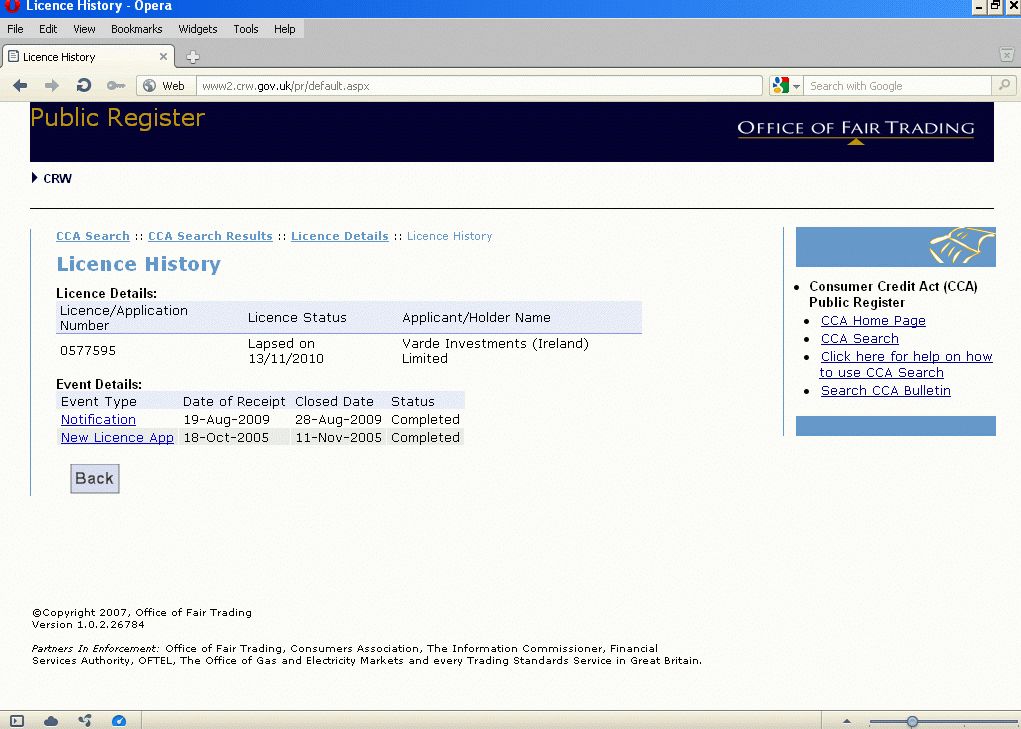Open a new tab with the plus icon

(x=193, y=57)
